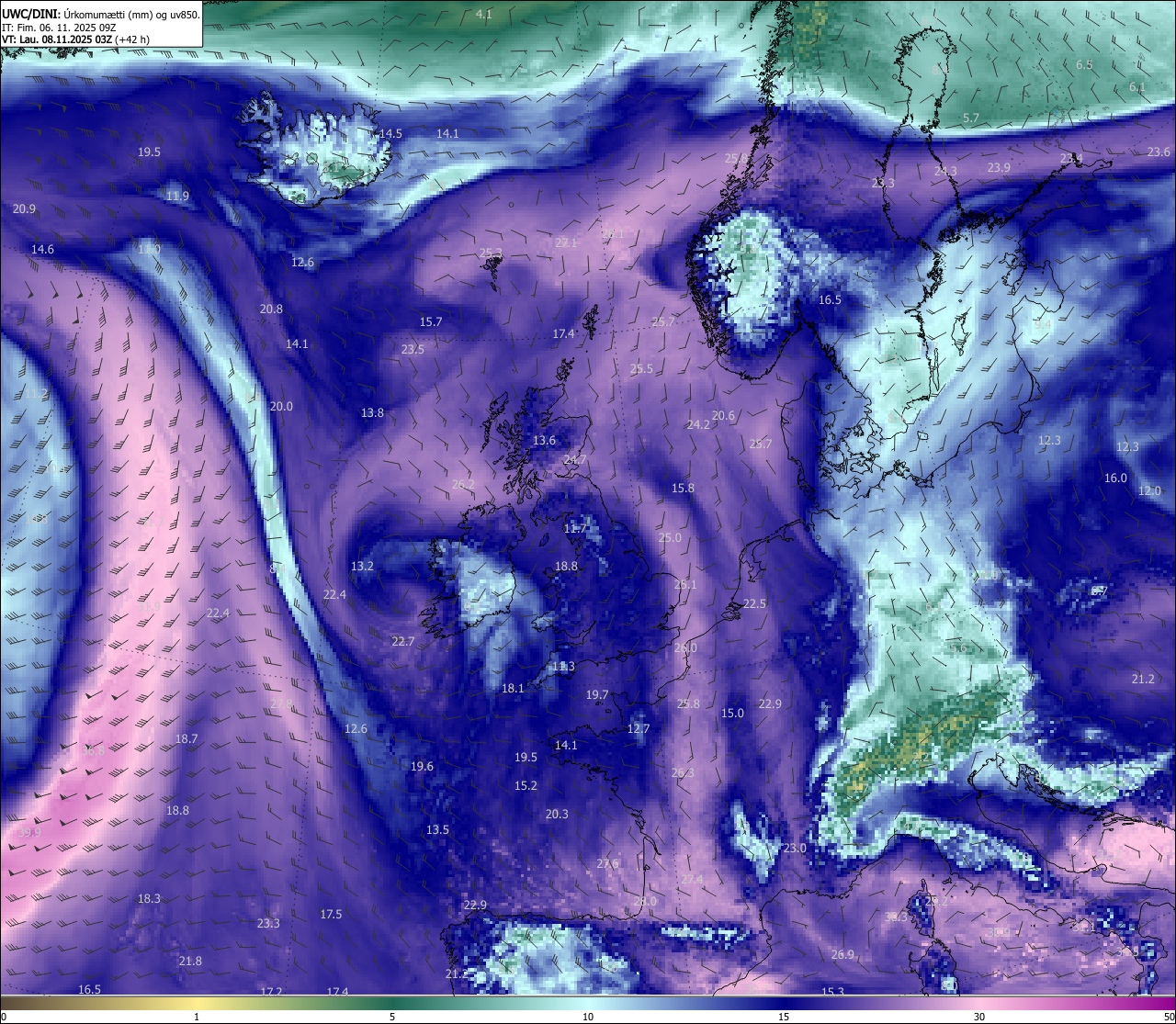Click the 24.7 value label
Image resolution: width=1176 pixels, height=1024 pixels.
click(x=575, y=460)
